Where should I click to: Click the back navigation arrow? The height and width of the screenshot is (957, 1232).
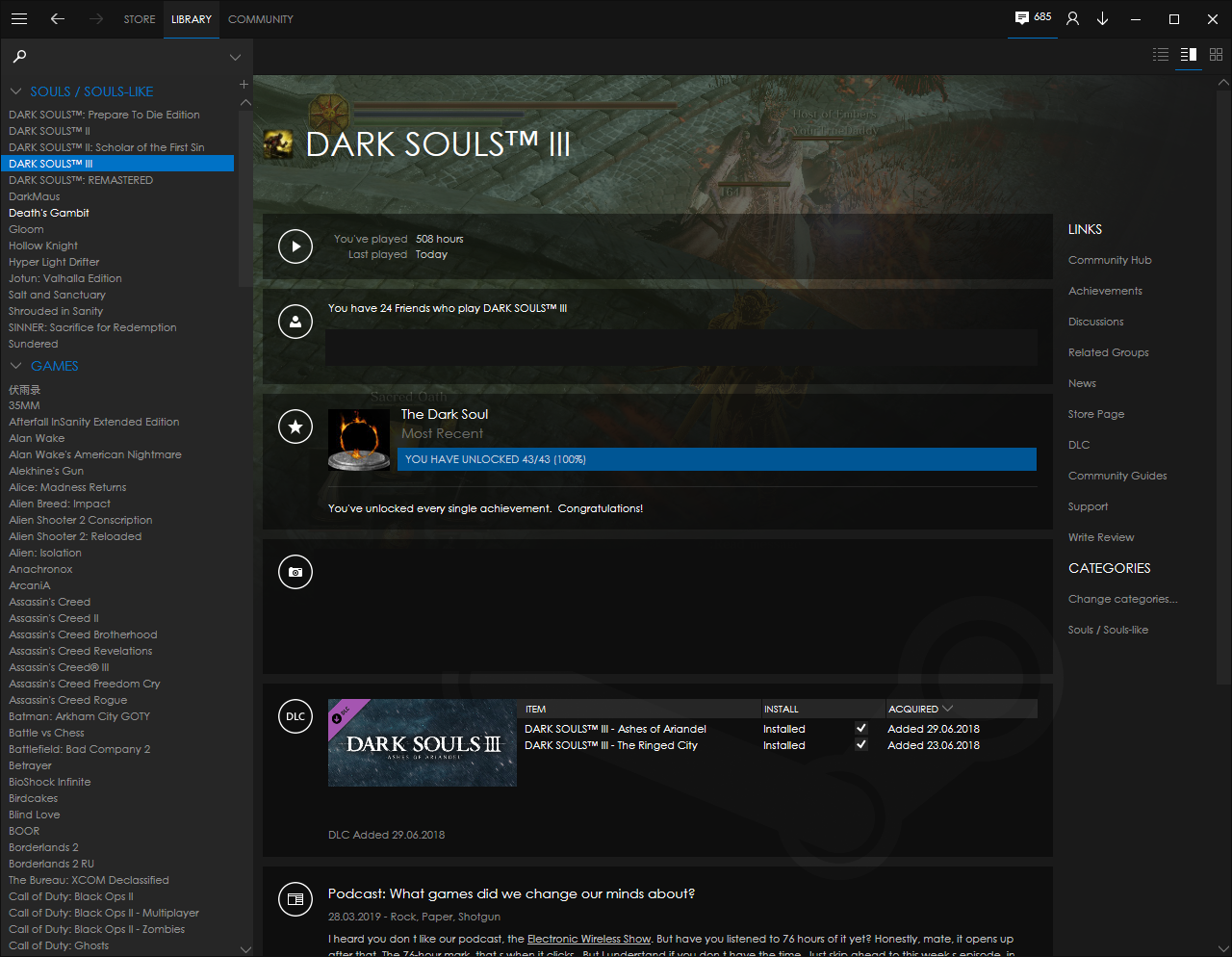click(x=58, y=19)
